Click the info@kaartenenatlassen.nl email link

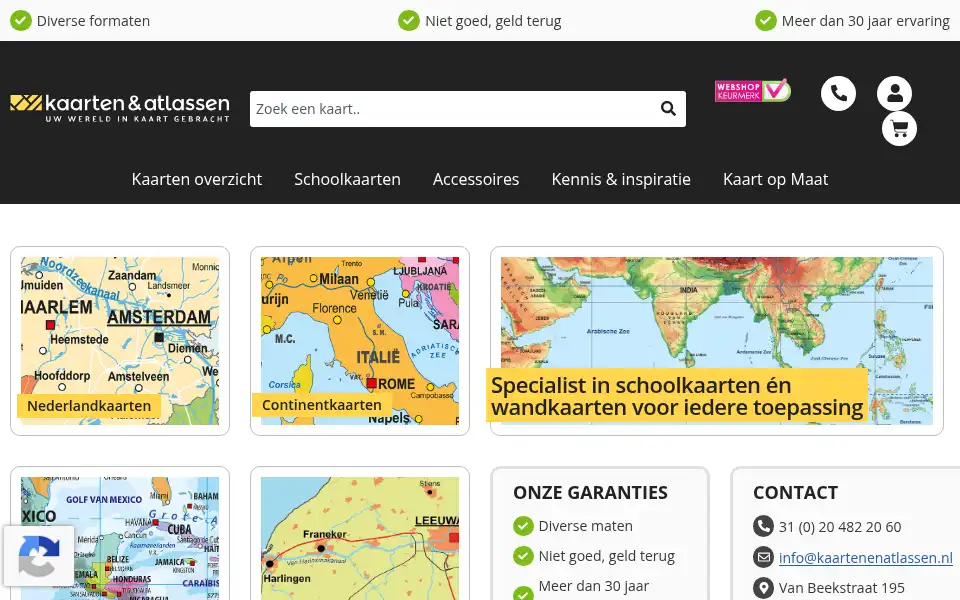pos(866,558)
